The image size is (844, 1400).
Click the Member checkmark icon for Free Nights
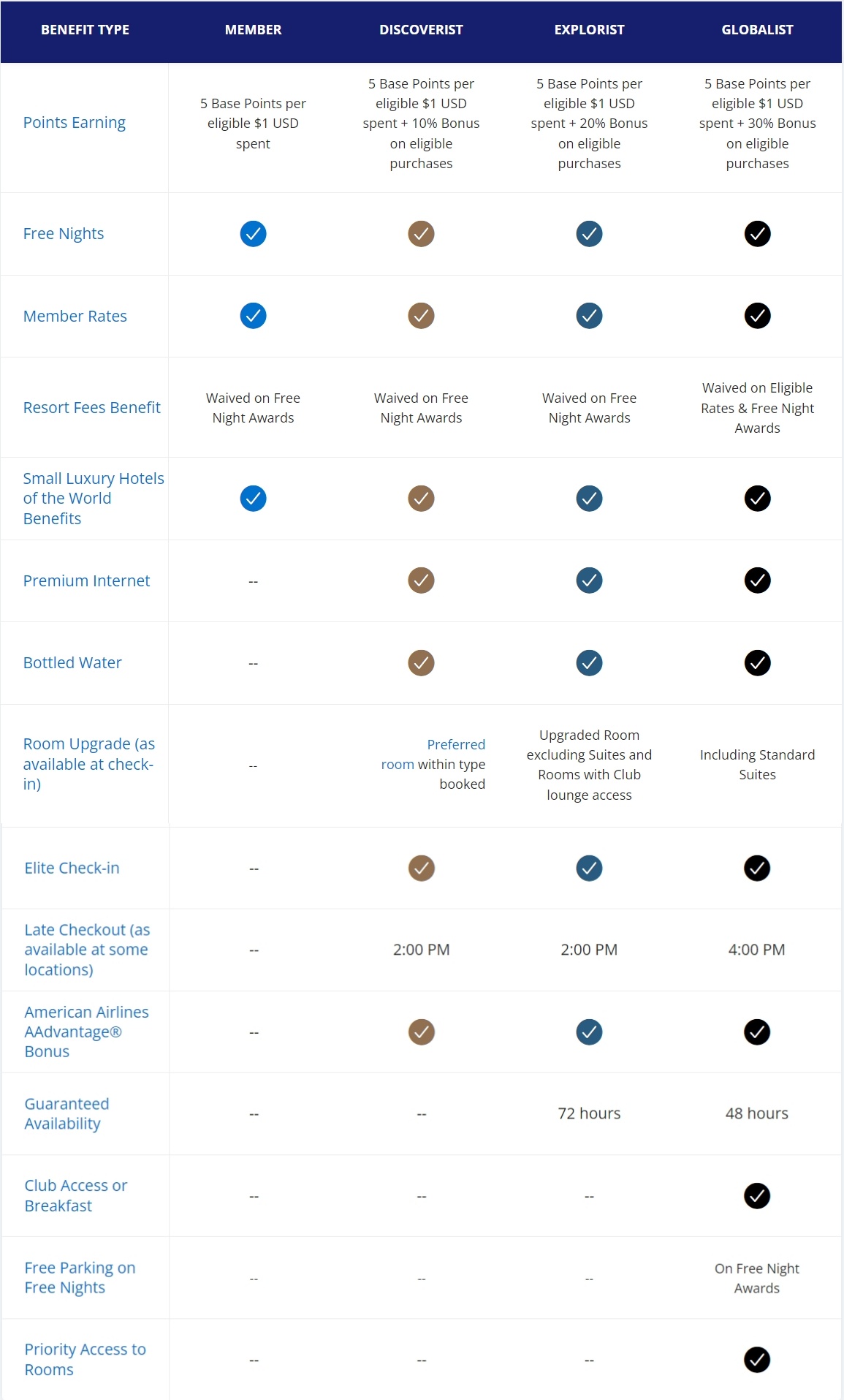[253, 234]
